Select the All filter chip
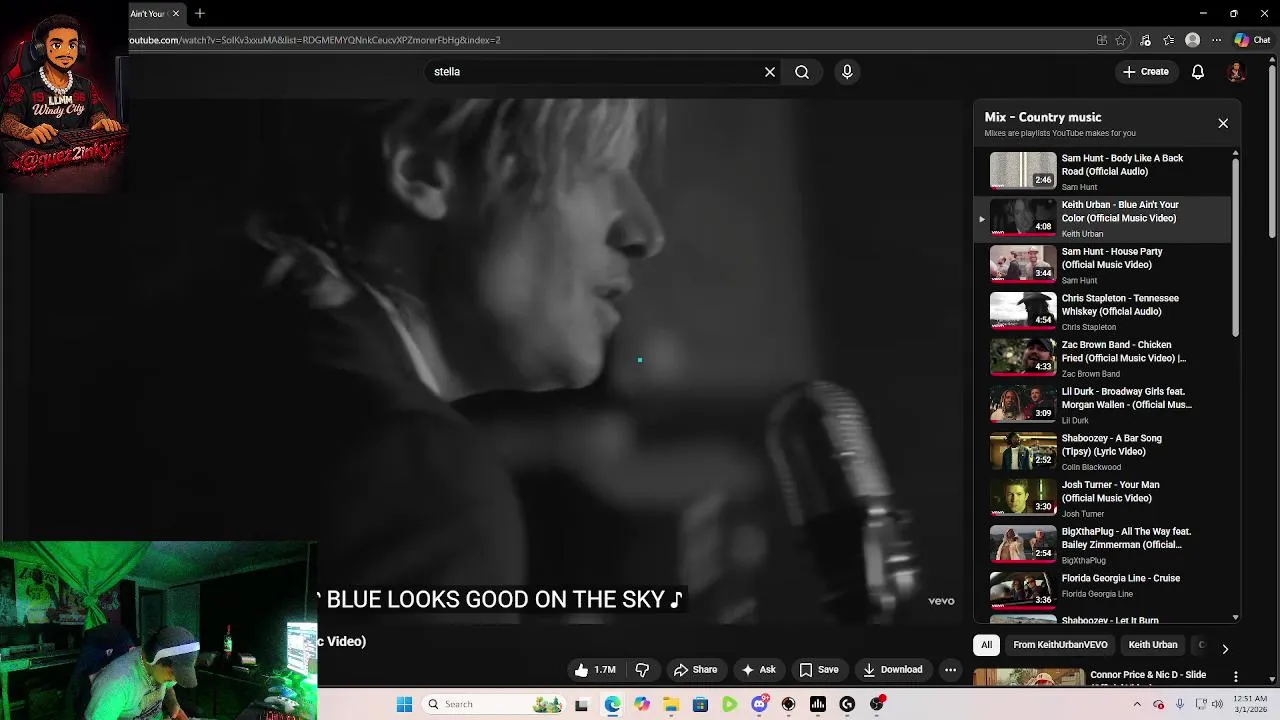This screenshot has height=720, width=1280. tap(986, 645)
